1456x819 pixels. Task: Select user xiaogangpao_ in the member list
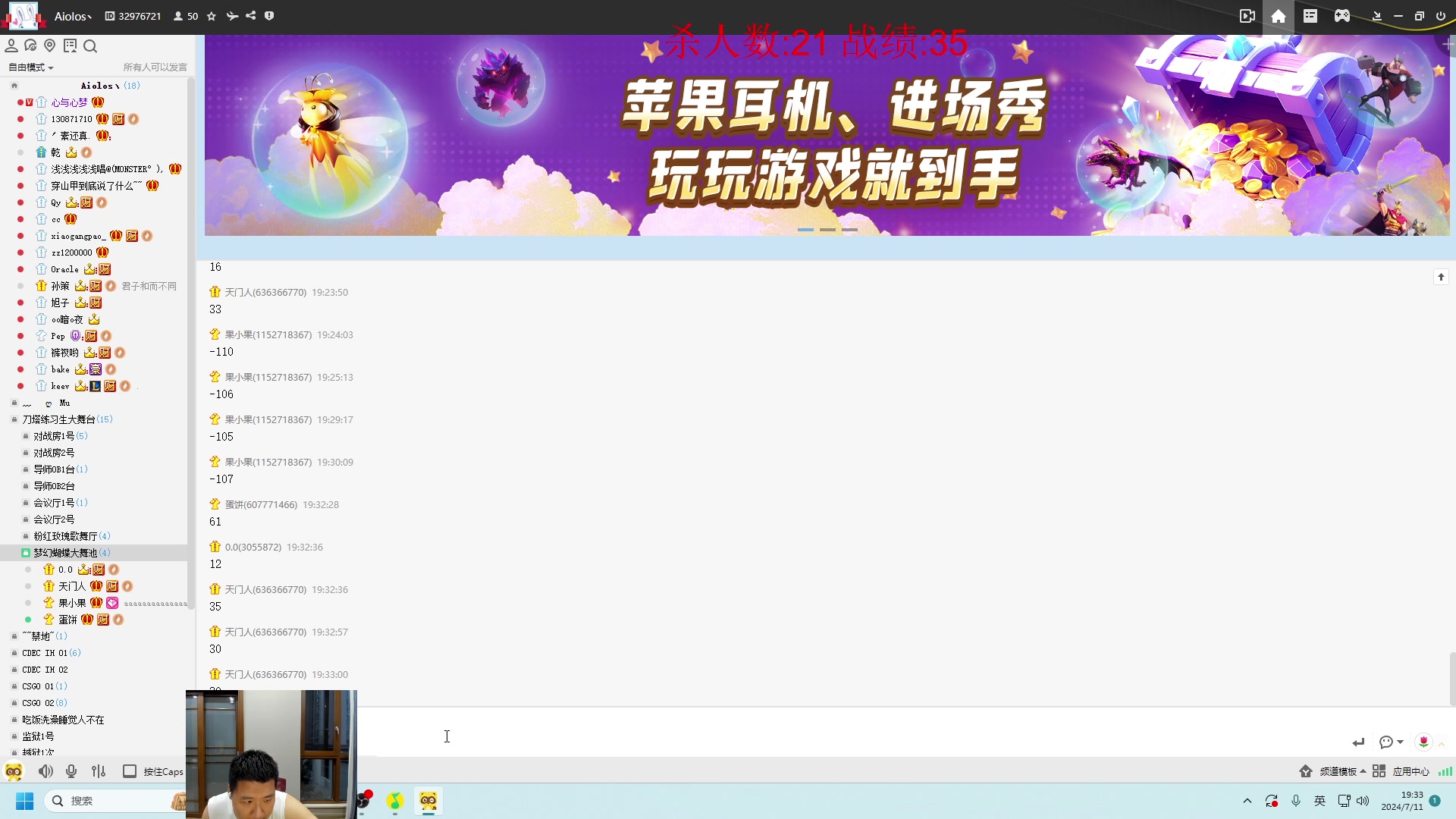tap(78, 236)
